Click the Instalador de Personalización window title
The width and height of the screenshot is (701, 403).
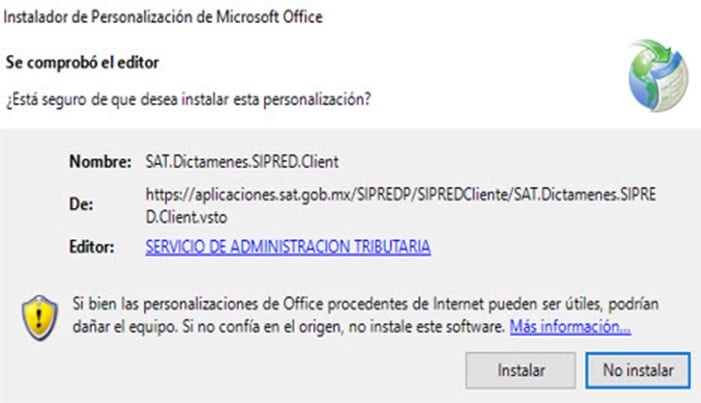(163, 17)
